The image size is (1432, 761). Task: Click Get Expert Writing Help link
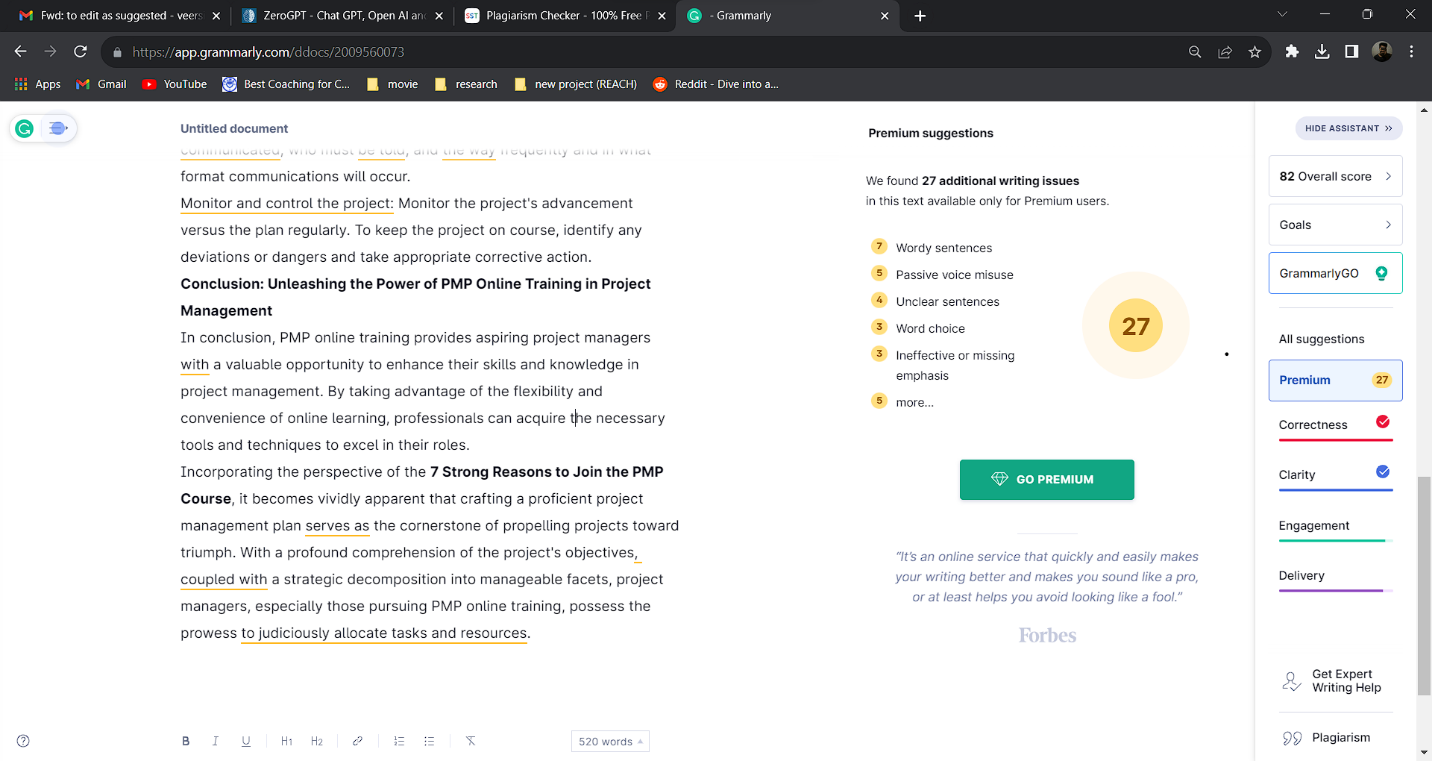[x=1346, y=681]
